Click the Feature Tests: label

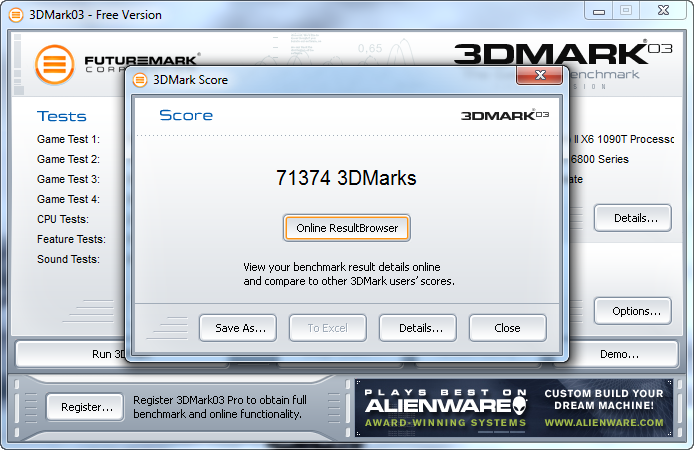coord(71,239)
